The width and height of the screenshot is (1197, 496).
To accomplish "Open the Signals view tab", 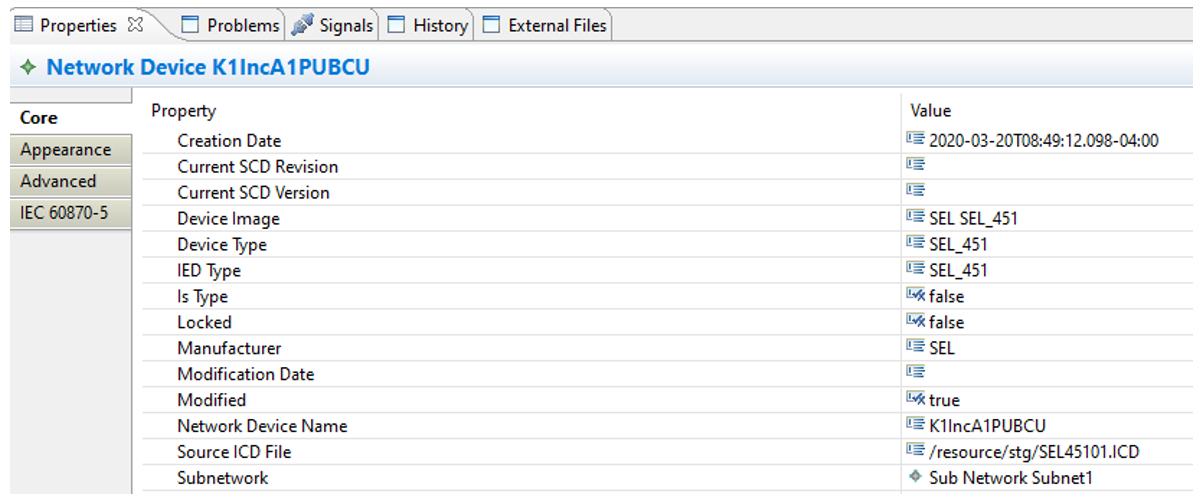I will tap(345, 26).
